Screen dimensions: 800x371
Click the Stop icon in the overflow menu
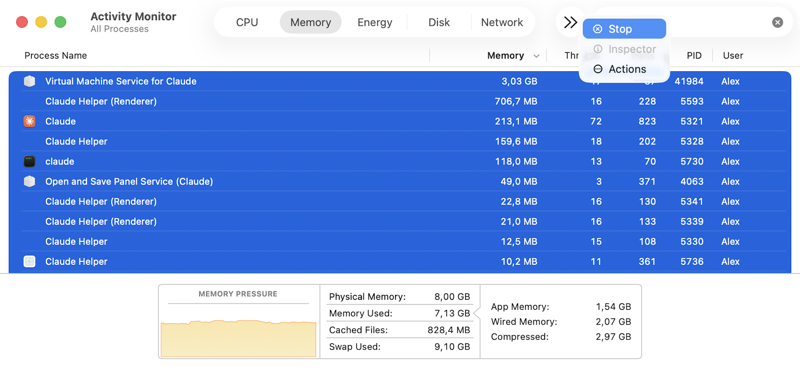click(597, 29)
